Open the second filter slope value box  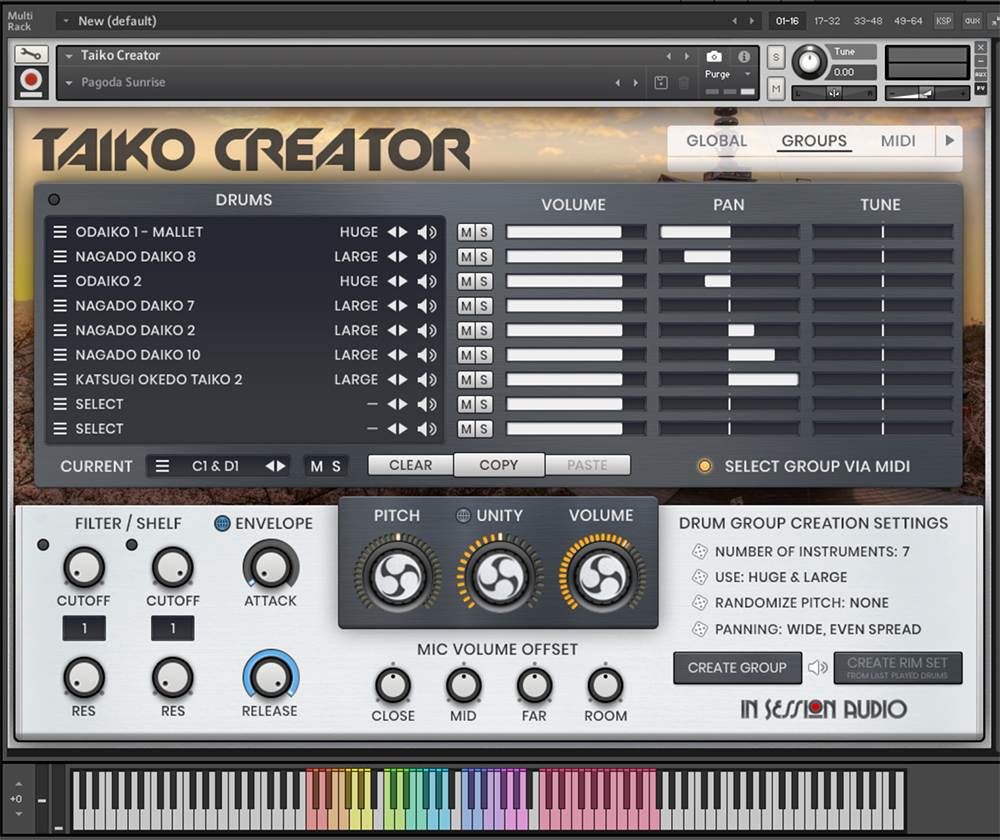coord(173,628)
